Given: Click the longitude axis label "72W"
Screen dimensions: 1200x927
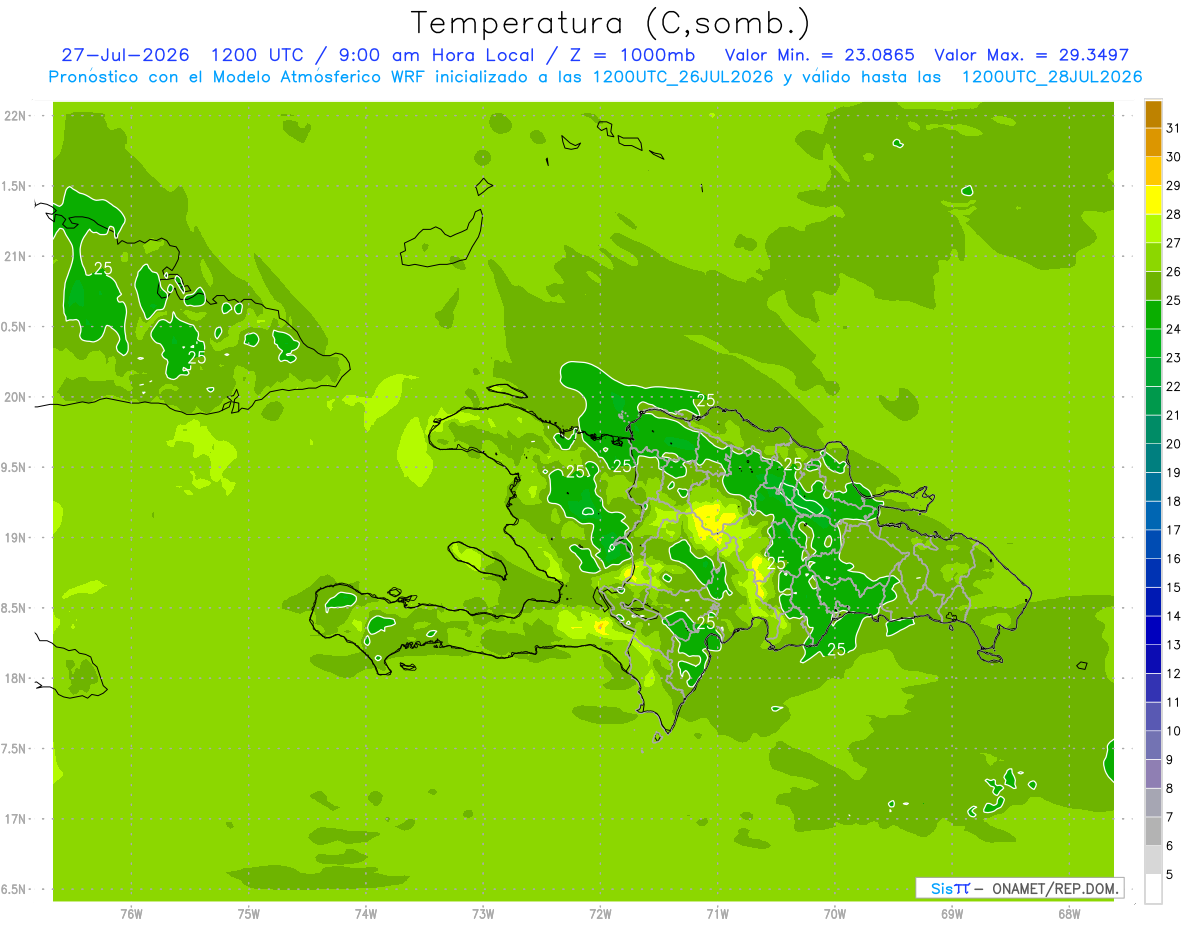Looking at the screenshot, I should [x=600, y=915].
